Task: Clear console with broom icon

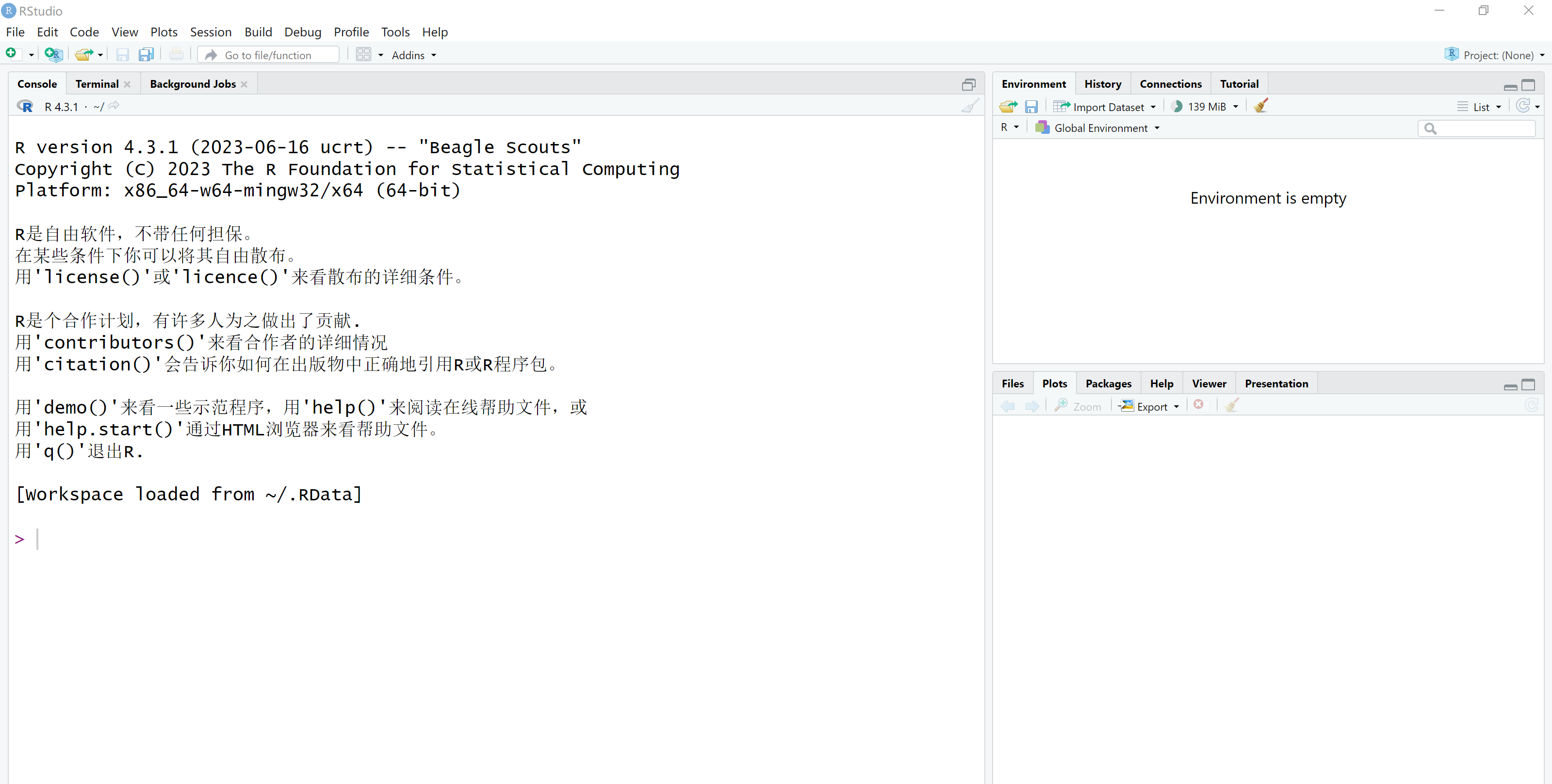Action: point(969,106)
